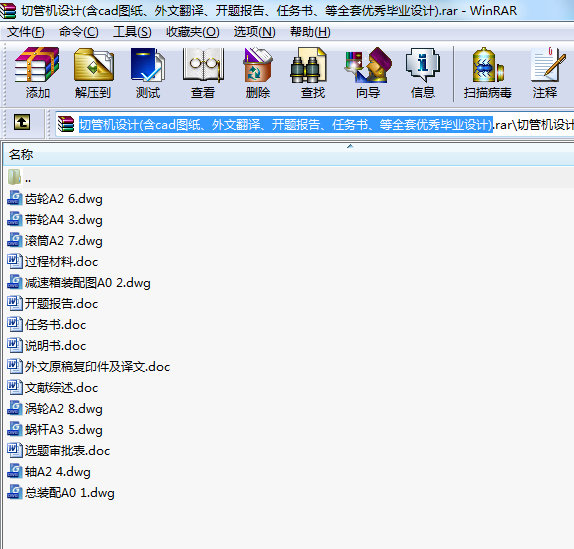Select file 说明书.doc
The width and height of the screenshot is (574, 549).
click(47, 345)
